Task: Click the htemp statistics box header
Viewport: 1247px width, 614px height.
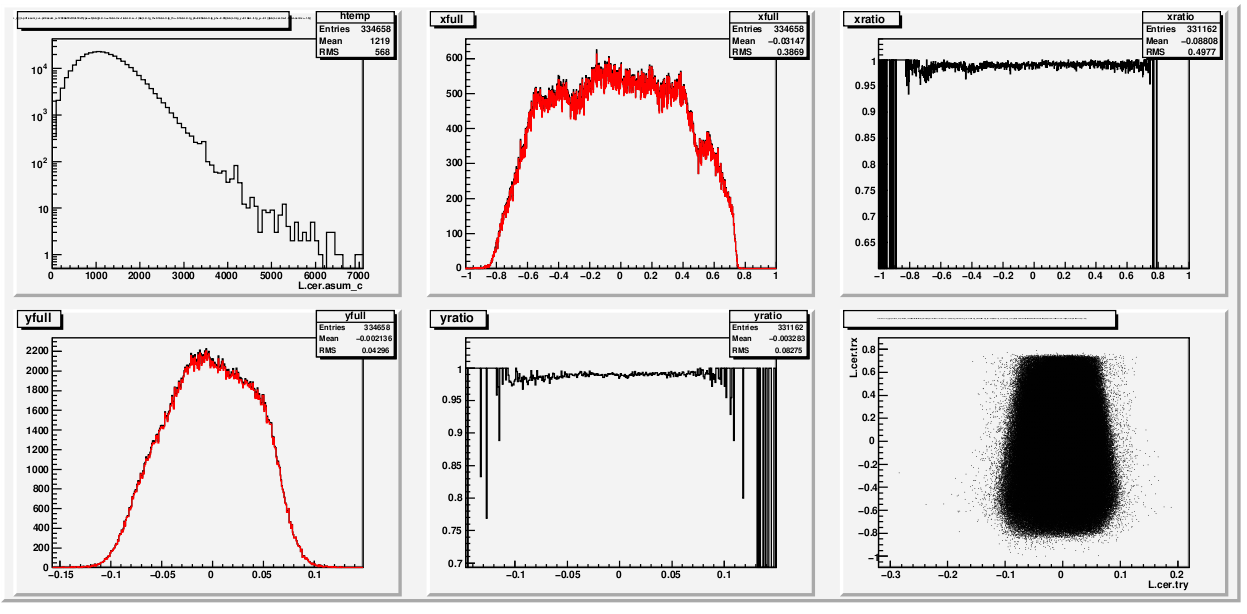Action: (356, 16)
